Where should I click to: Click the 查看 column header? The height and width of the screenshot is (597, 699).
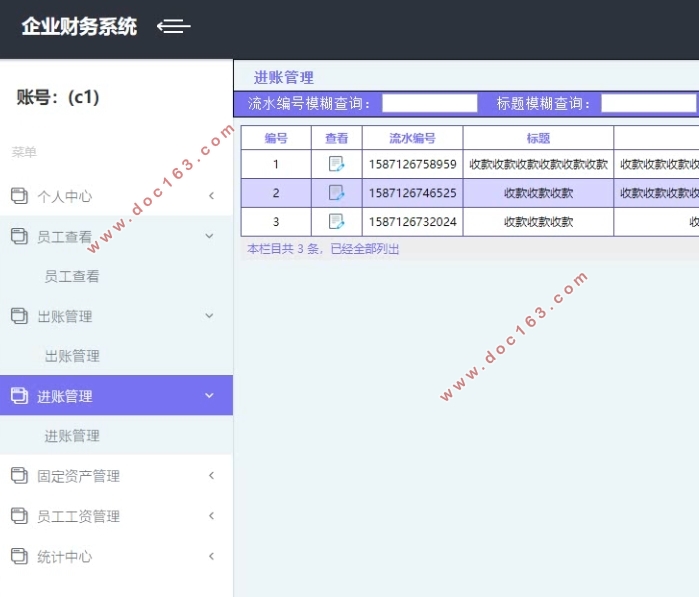pos(337,138)
